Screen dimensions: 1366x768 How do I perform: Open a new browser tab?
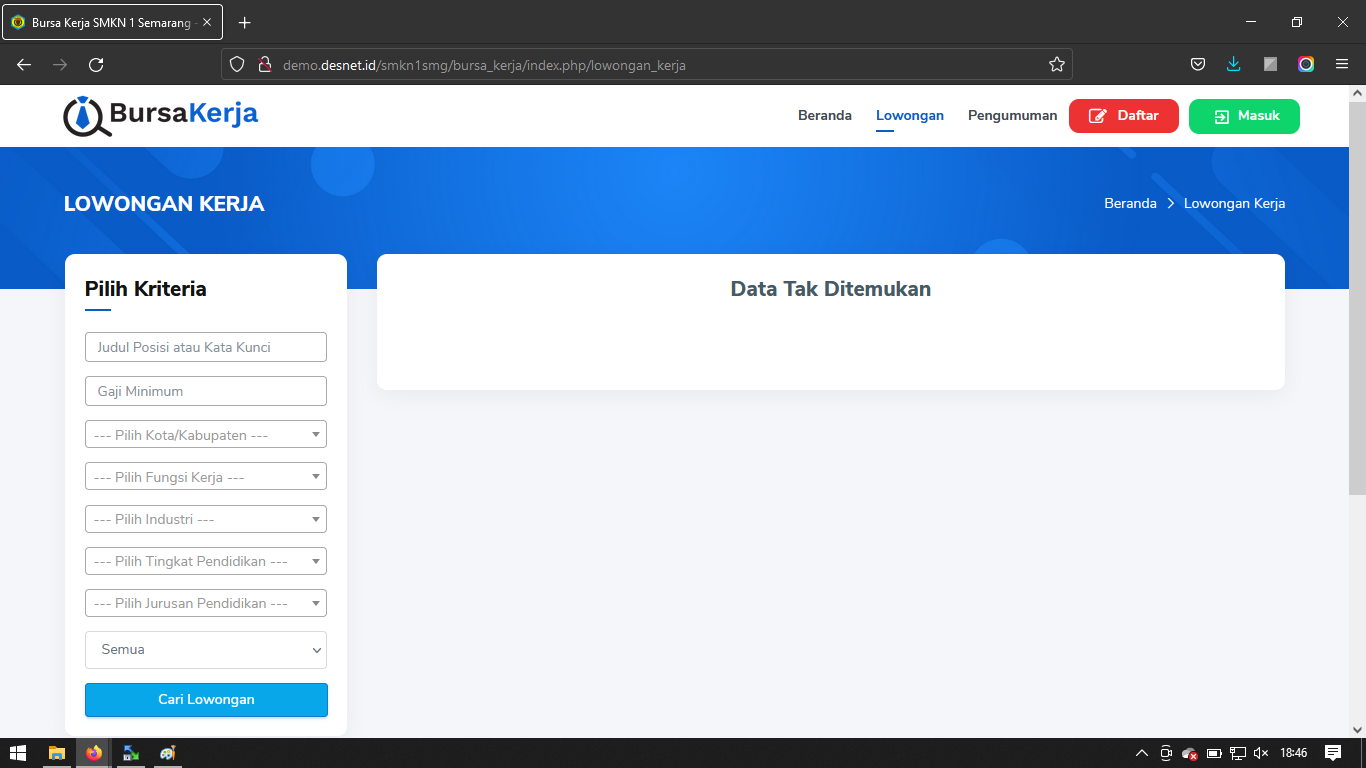tap(245, 22)
